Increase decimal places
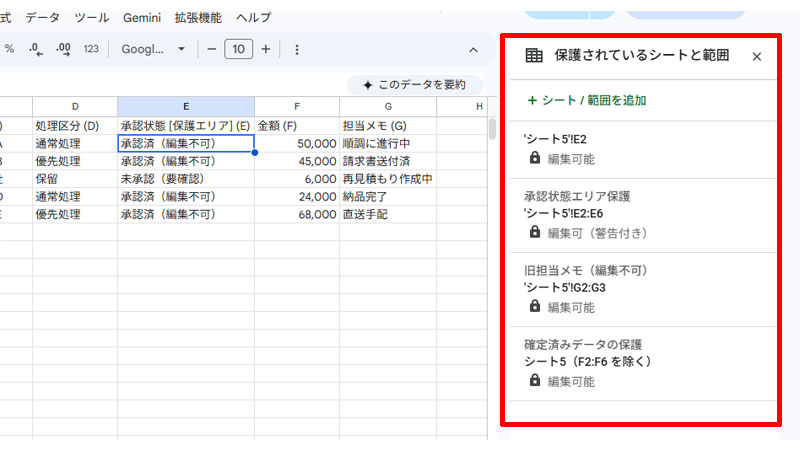Viewport: 800px width, 450px height. [x=63, y=49]
